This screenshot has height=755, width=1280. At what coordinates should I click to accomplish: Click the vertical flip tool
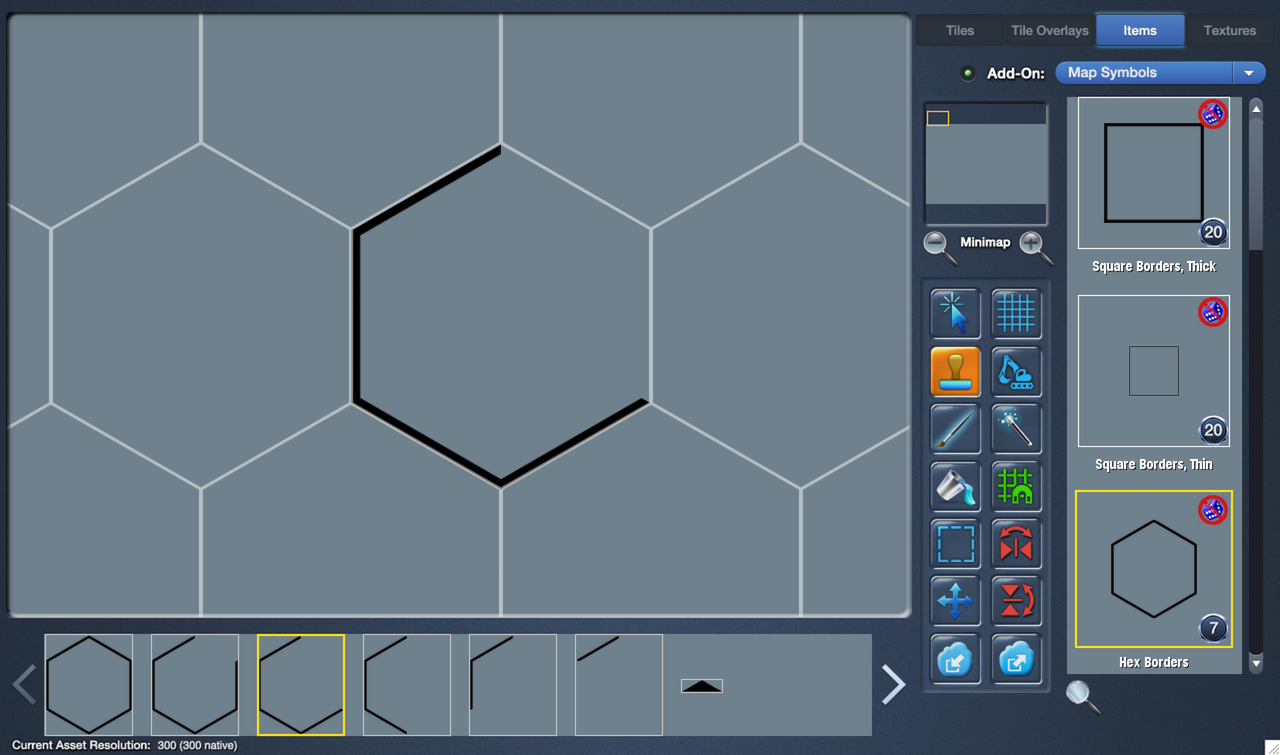tap(1015, 602)
